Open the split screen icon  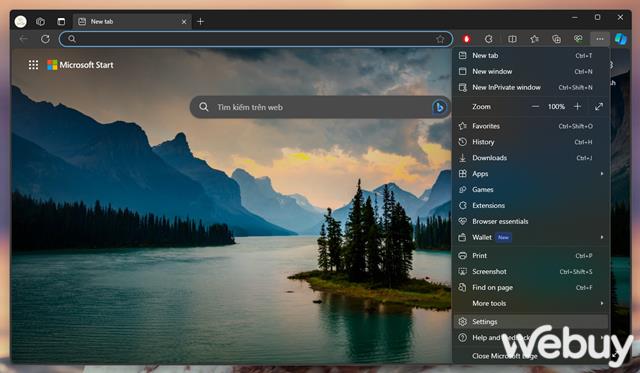(x=512, y=39)
